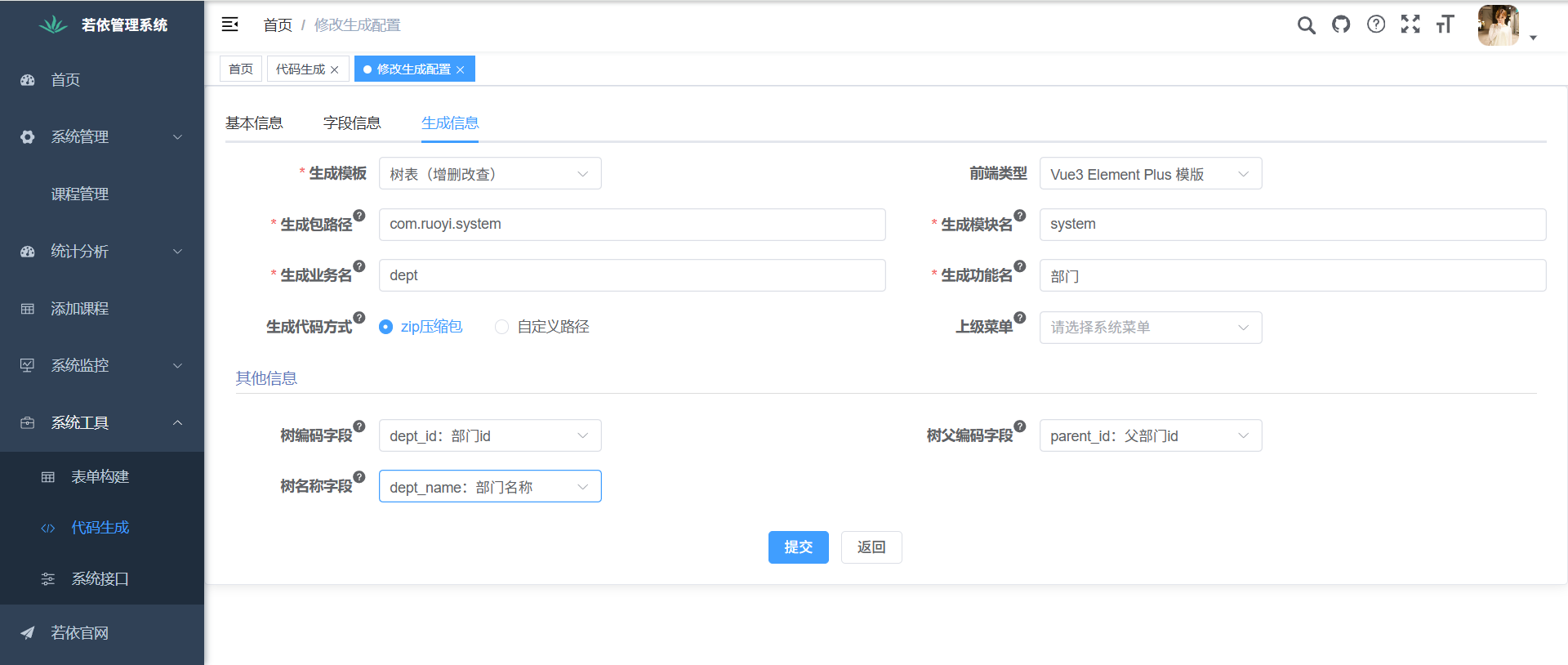The image size is (1568, 665).
Task: Open the documentation help question icon
Action: pos(1376,25)
